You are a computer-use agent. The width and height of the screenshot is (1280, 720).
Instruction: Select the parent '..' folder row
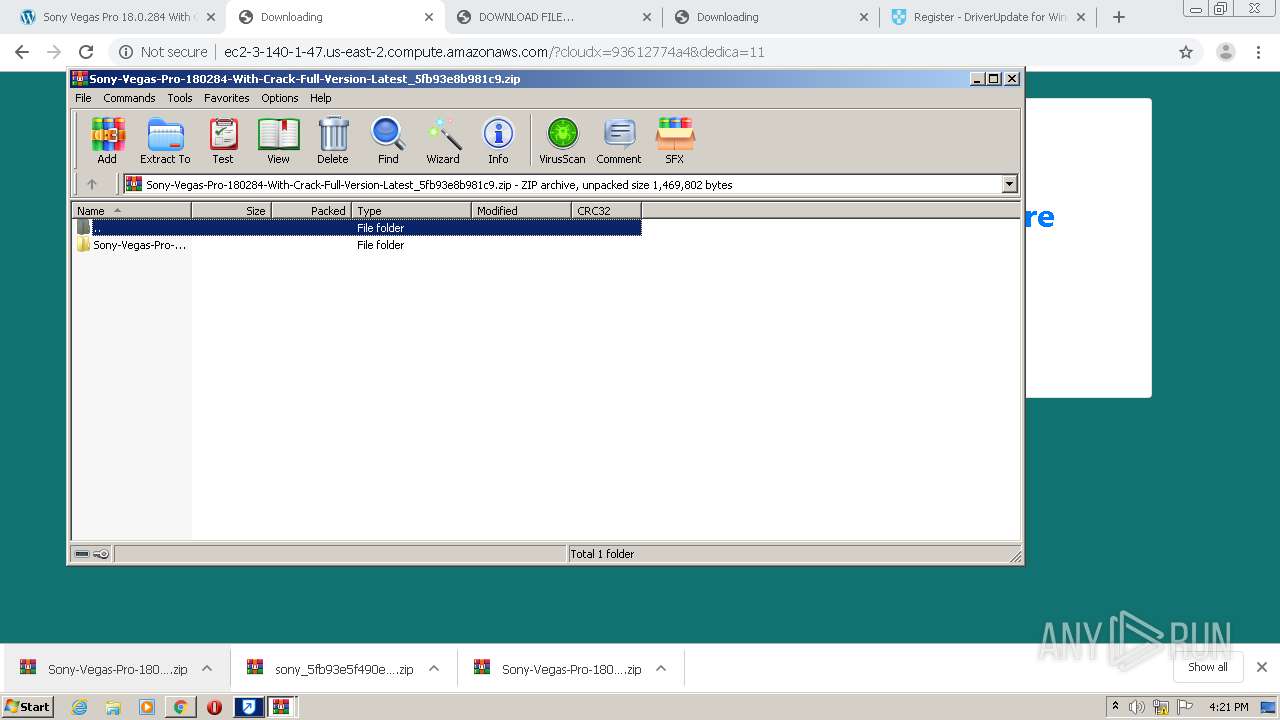[x=357, y=227]
